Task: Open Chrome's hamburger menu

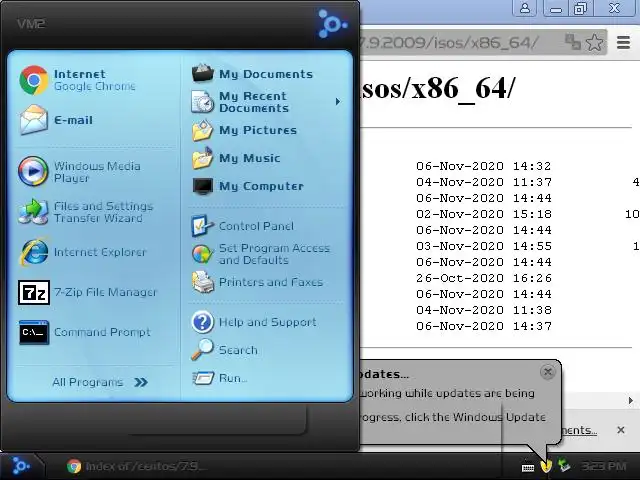Action: [623, 42]
